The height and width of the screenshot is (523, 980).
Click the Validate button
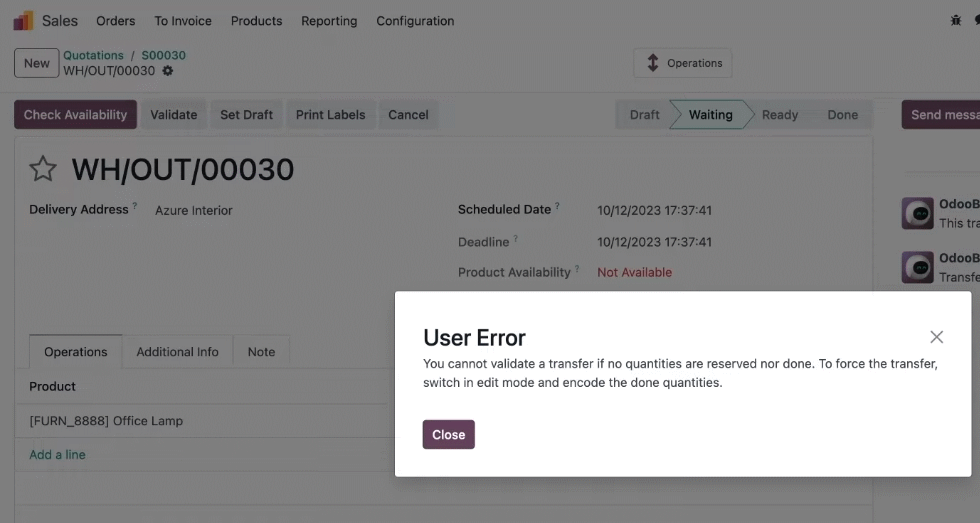174,114
